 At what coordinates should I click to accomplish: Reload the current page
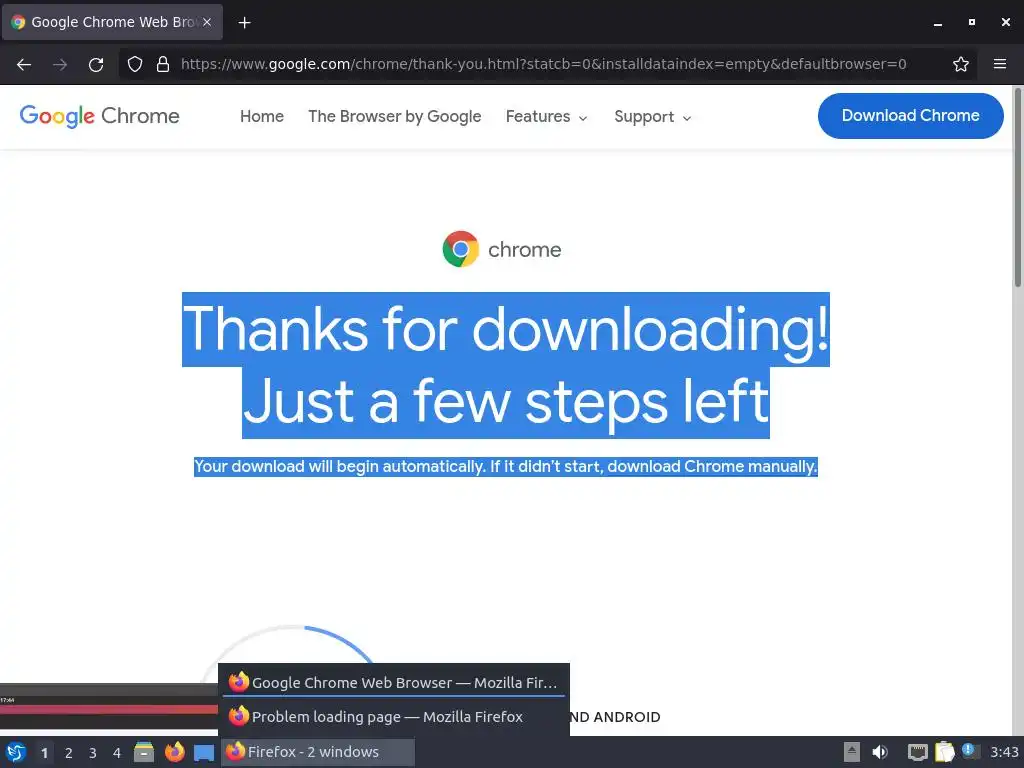(x=96, y=64)
